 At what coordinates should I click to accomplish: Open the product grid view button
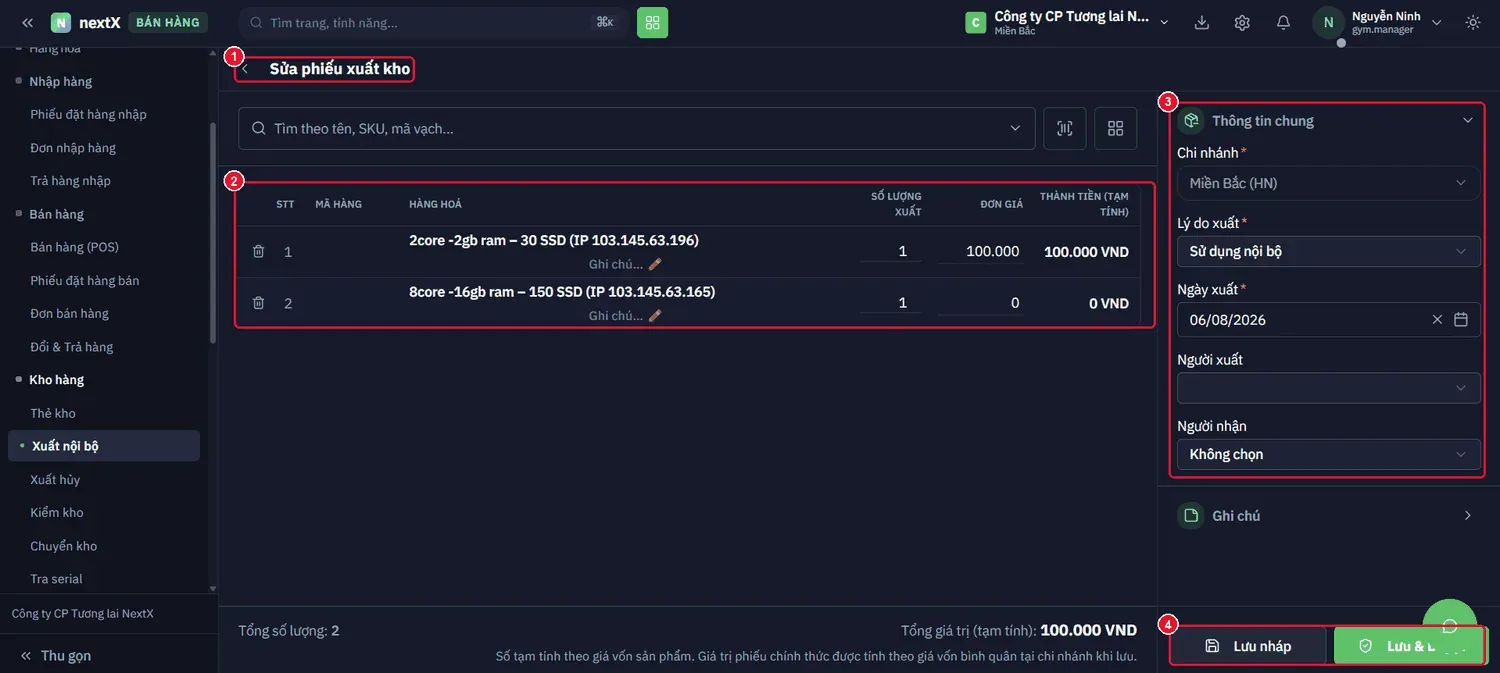(x=1116, y=128)
